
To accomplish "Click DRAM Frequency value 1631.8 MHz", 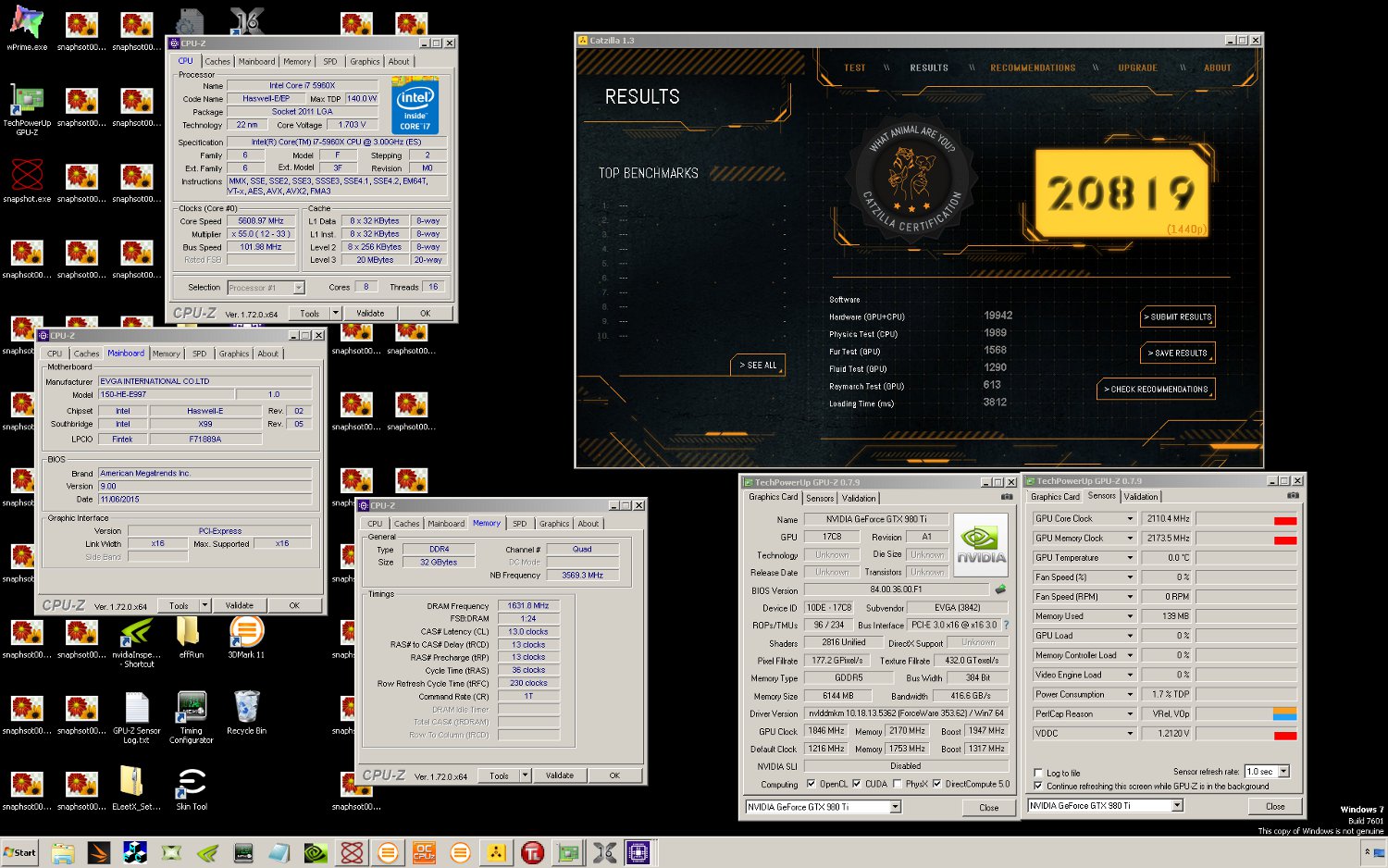I will [x=528, y=606].
